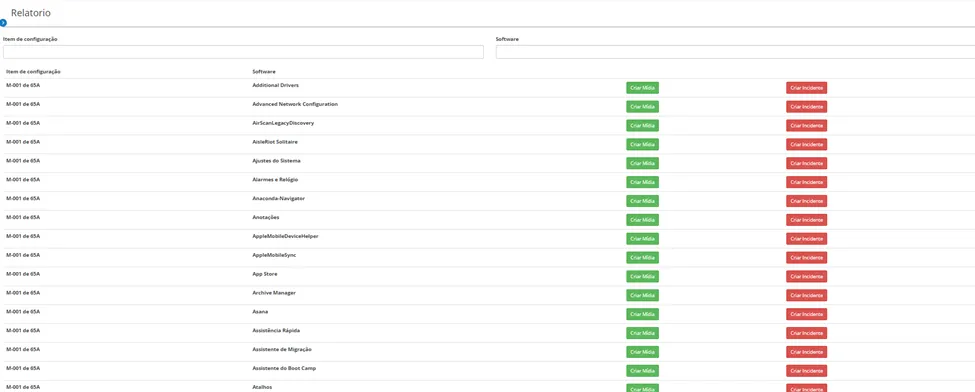Click the Ajustes do Sistema text
Viewport: 975px width, 392px height.
(x=277, y=161)
